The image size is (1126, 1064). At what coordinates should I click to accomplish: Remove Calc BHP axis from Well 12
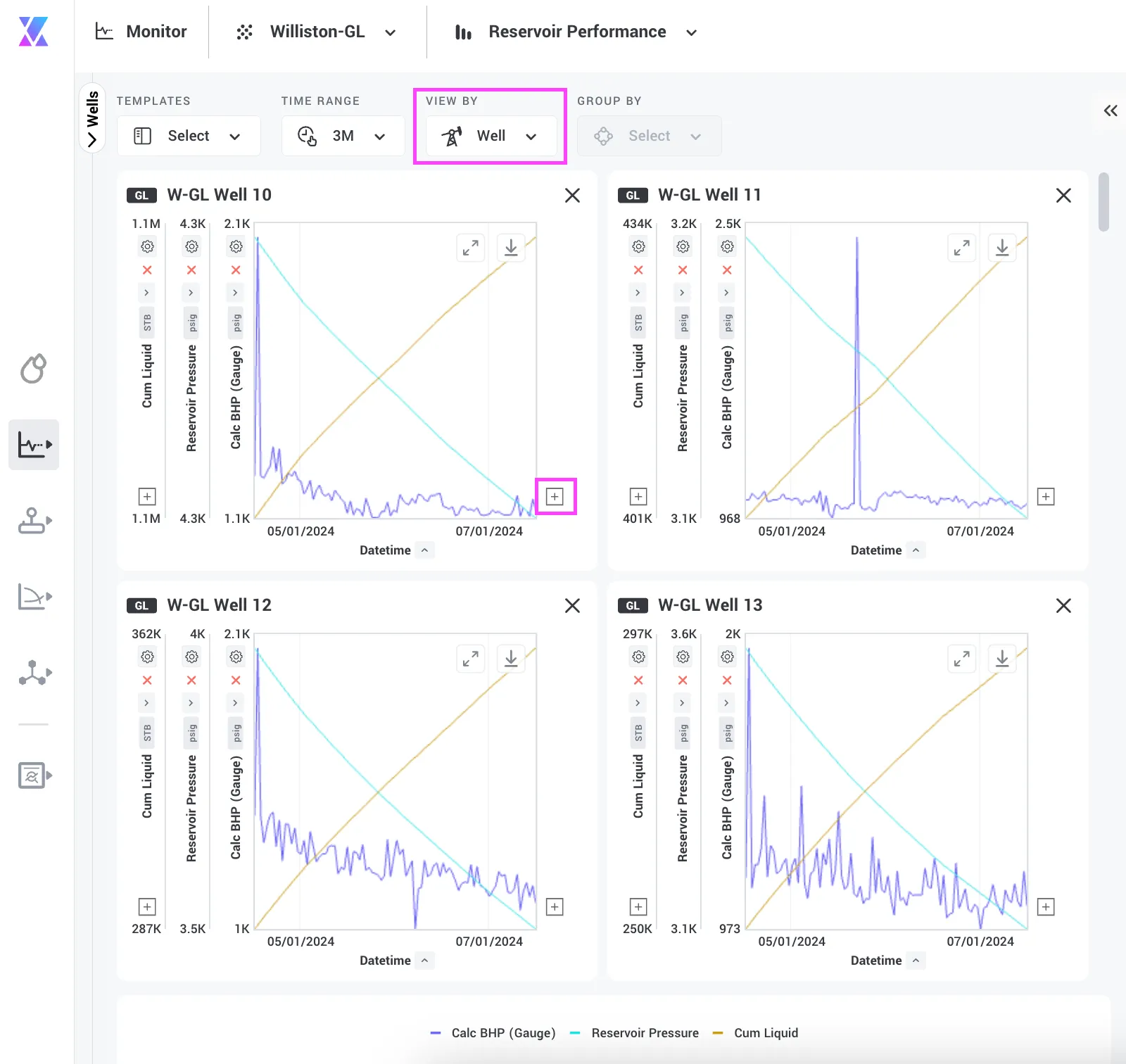pyautogui.click(x=236, y=680)
